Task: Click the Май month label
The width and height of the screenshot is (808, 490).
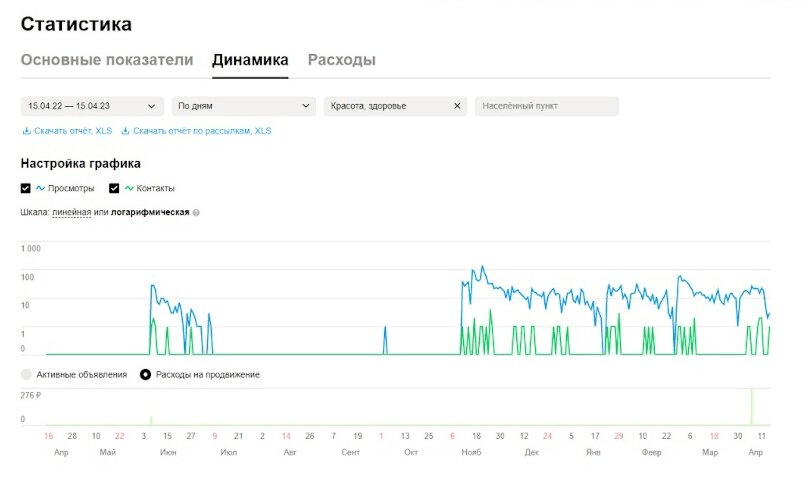Action: pyautogui.click(x=108, y=452)
